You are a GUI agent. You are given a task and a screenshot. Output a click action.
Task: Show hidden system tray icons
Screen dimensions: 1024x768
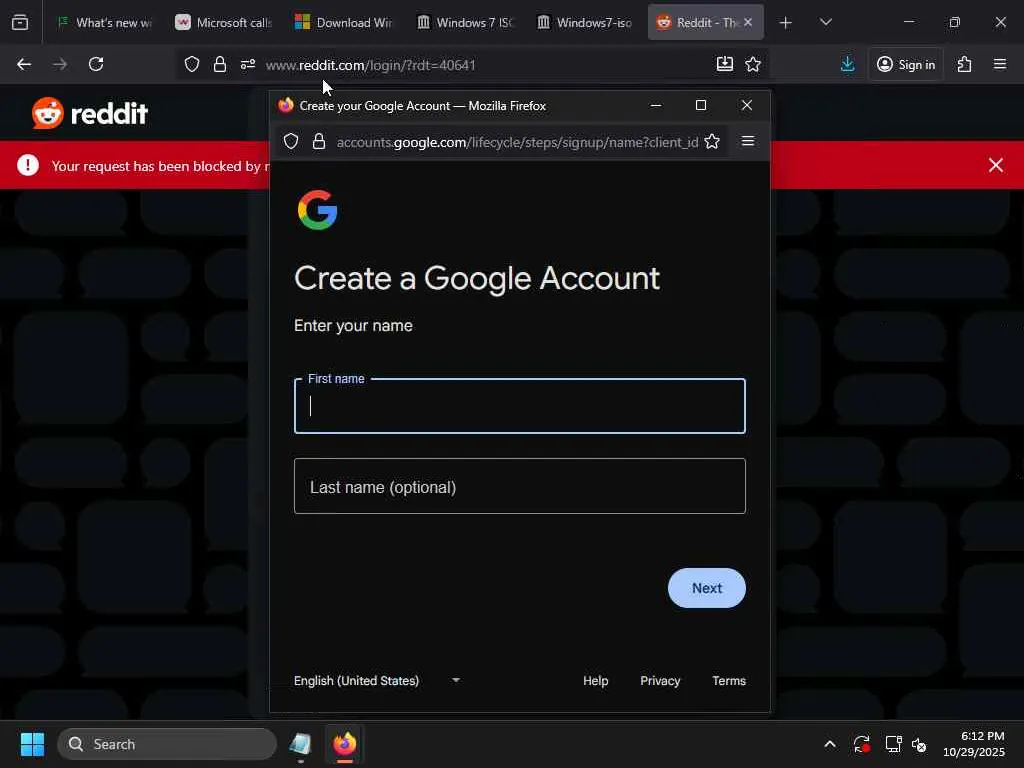[829, 744]
